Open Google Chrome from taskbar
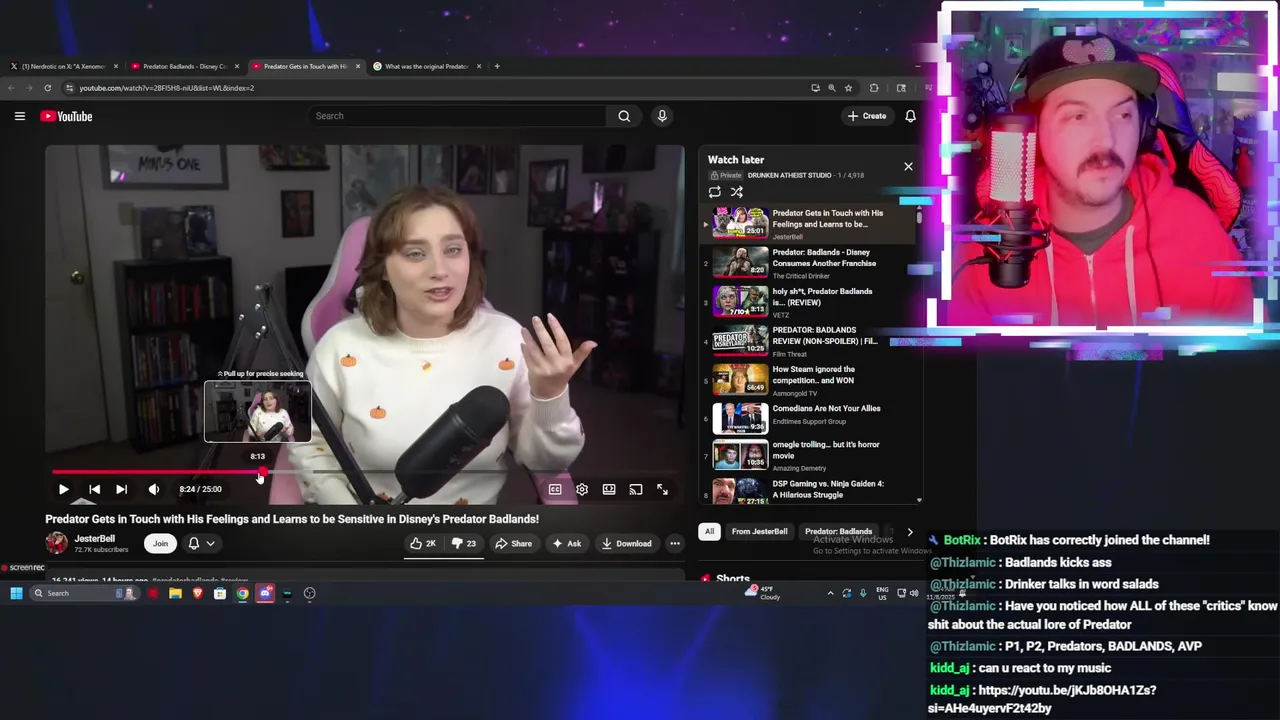This screenshot has width=1280, height=720. (242, 593)
